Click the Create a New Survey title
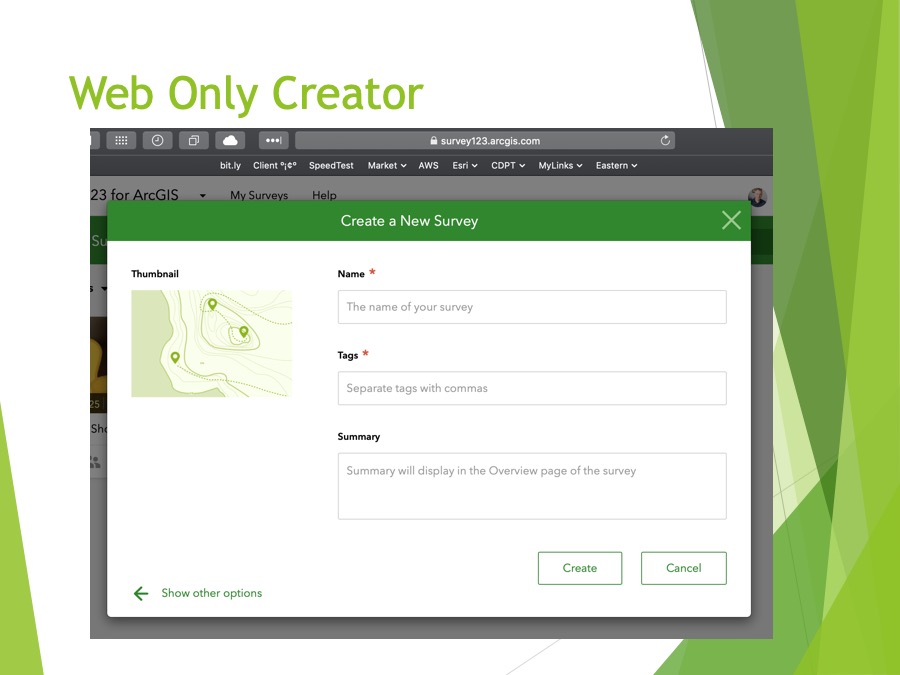900x675 pixels. click(409, 221)
